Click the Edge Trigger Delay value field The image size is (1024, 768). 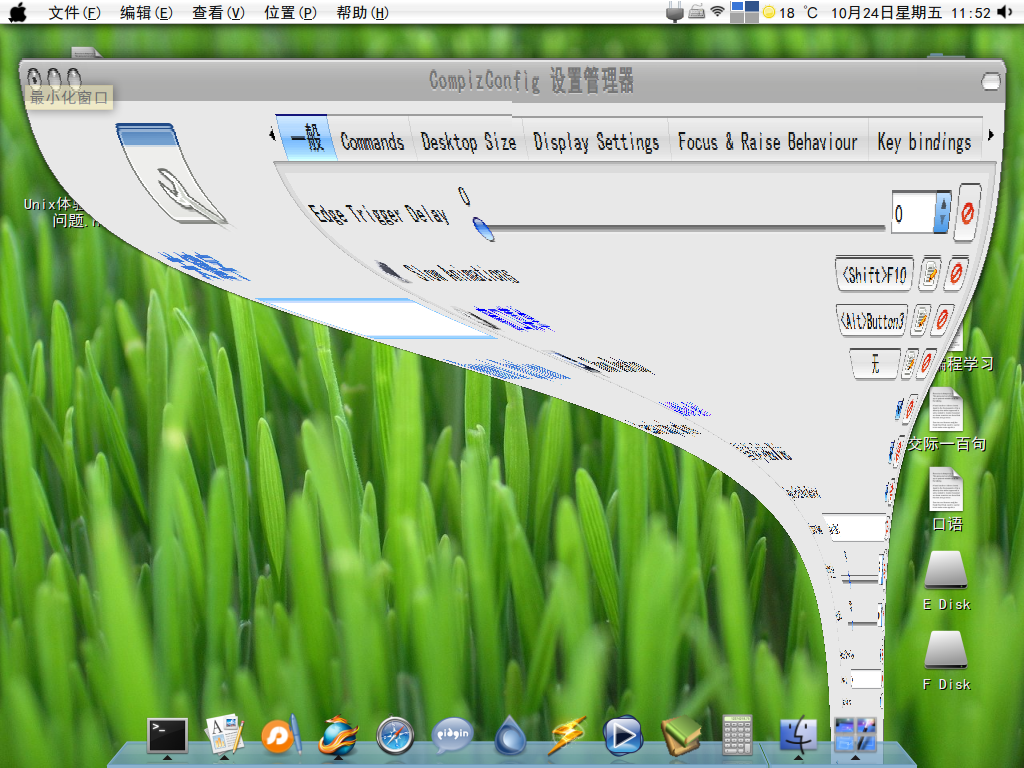click(913, 212)
